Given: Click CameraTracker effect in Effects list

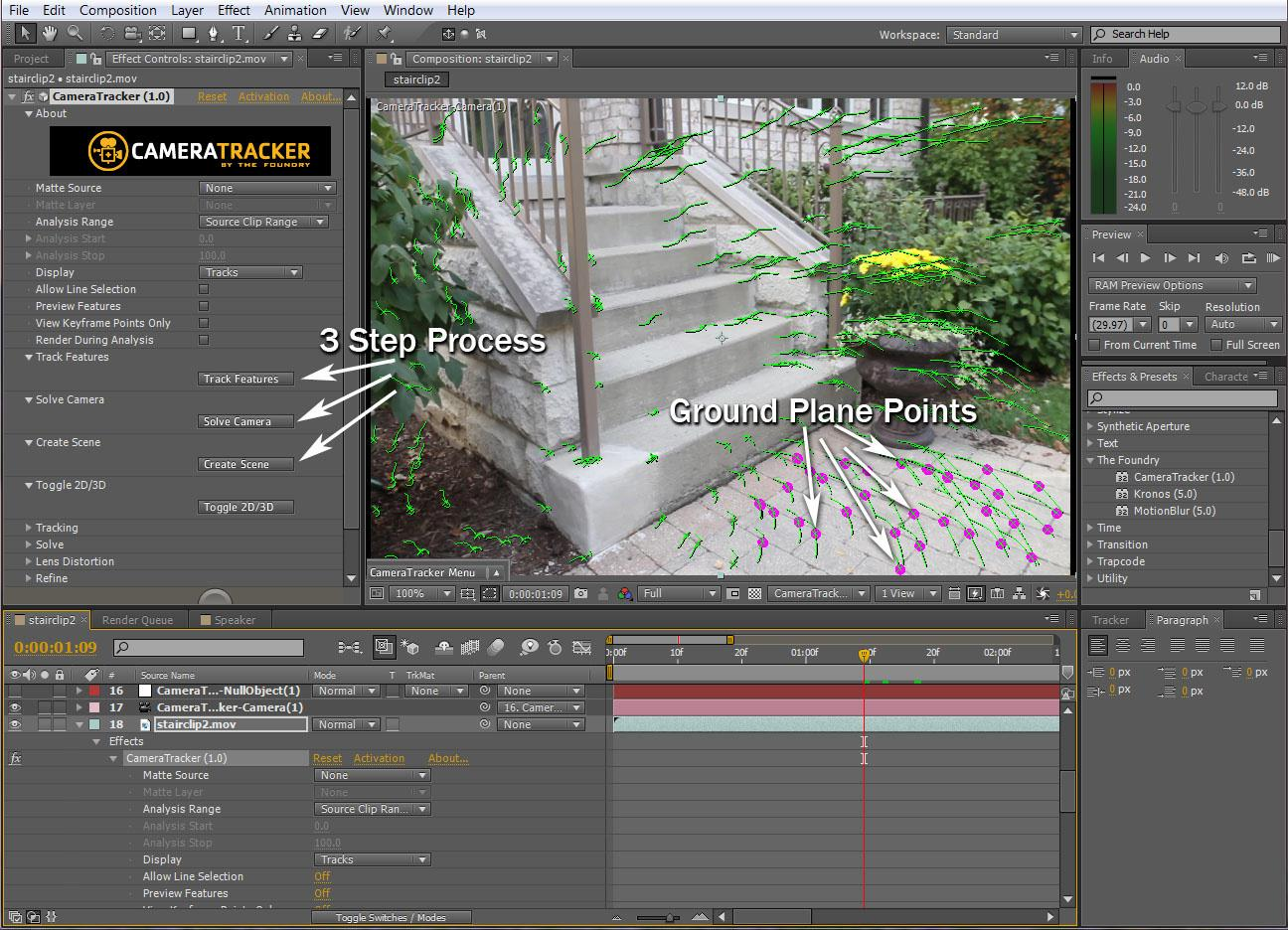Looking at the screenshot, I should [x=1184, y=477].
